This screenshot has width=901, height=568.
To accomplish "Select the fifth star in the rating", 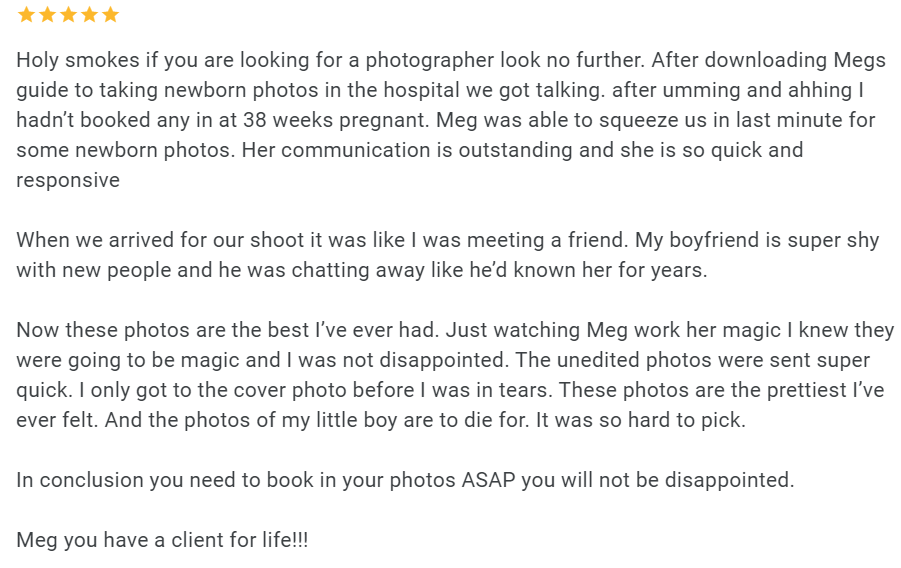I will [x=110, y=14].
